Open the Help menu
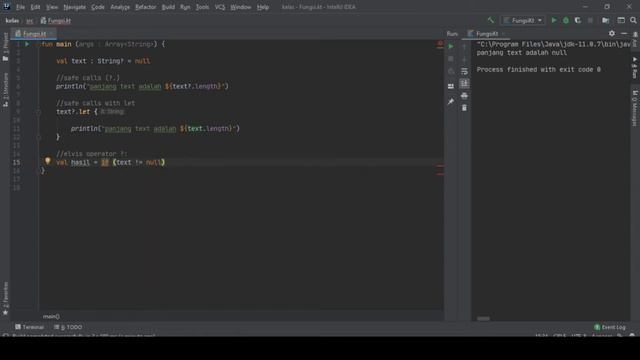Image resolution: width=640 pixels, height=360 pixels. [x=263, y=7]
